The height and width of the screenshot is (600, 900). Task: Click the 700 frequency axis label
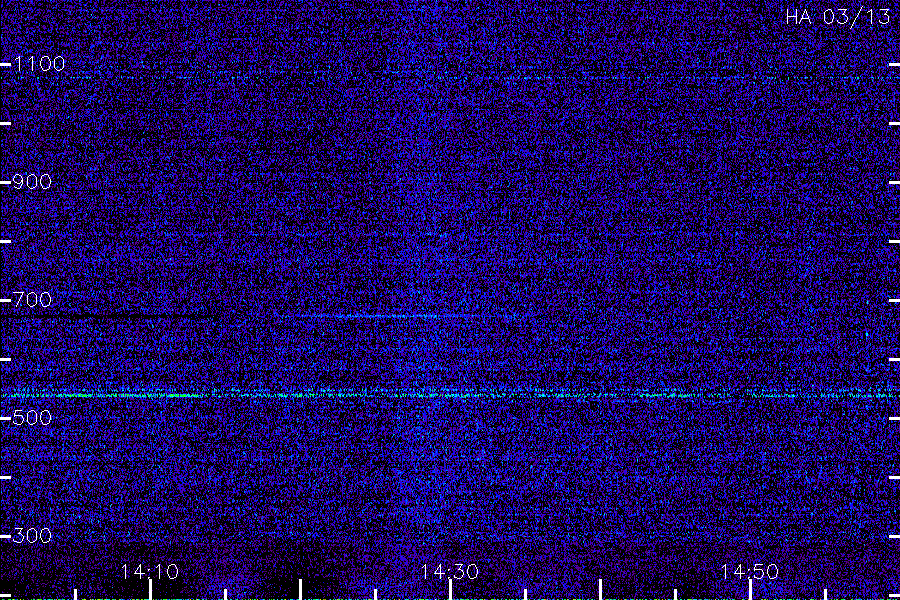tap(32, 300)
